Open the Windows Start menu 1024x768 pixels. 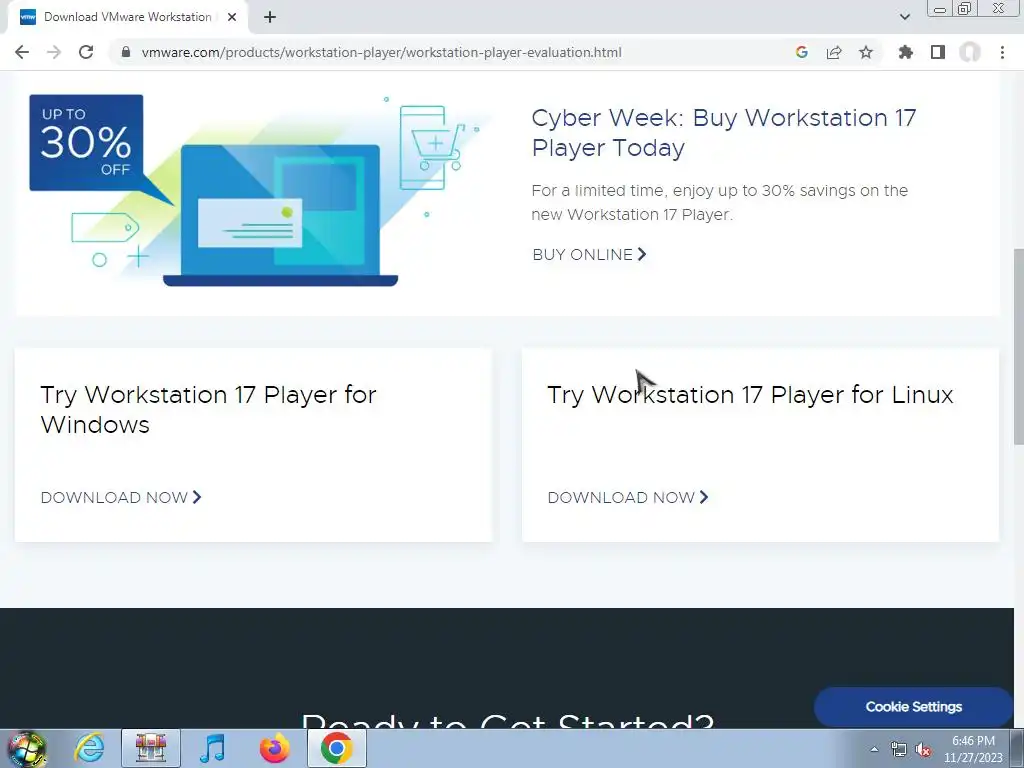[x=26, y=749]
